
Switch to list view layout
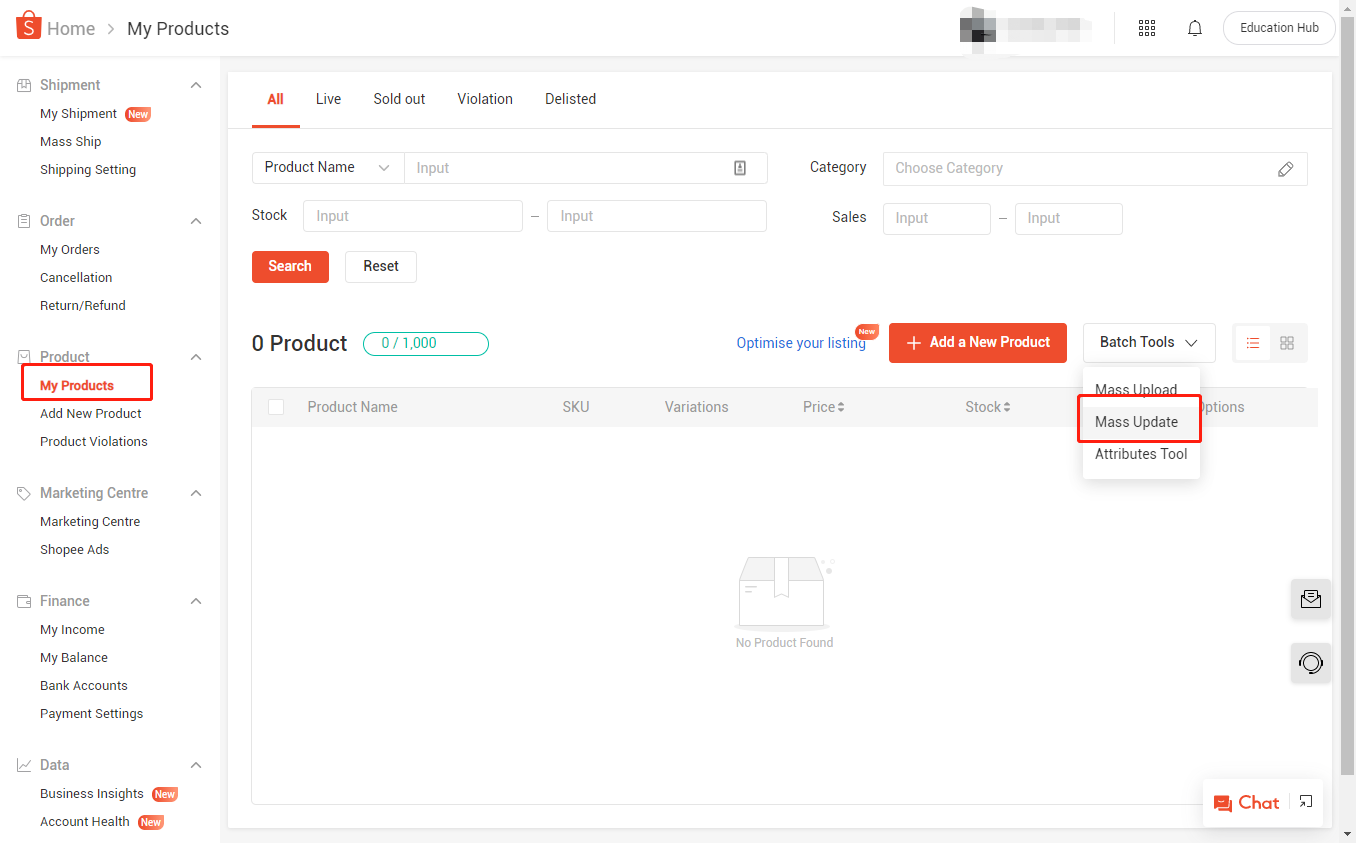pos(1253,343)
